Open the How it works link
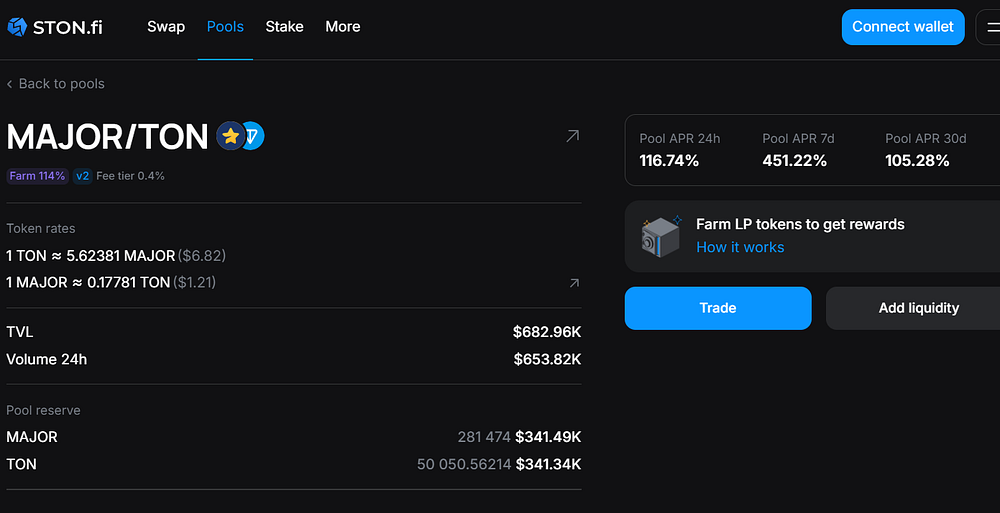 point(740,247)
